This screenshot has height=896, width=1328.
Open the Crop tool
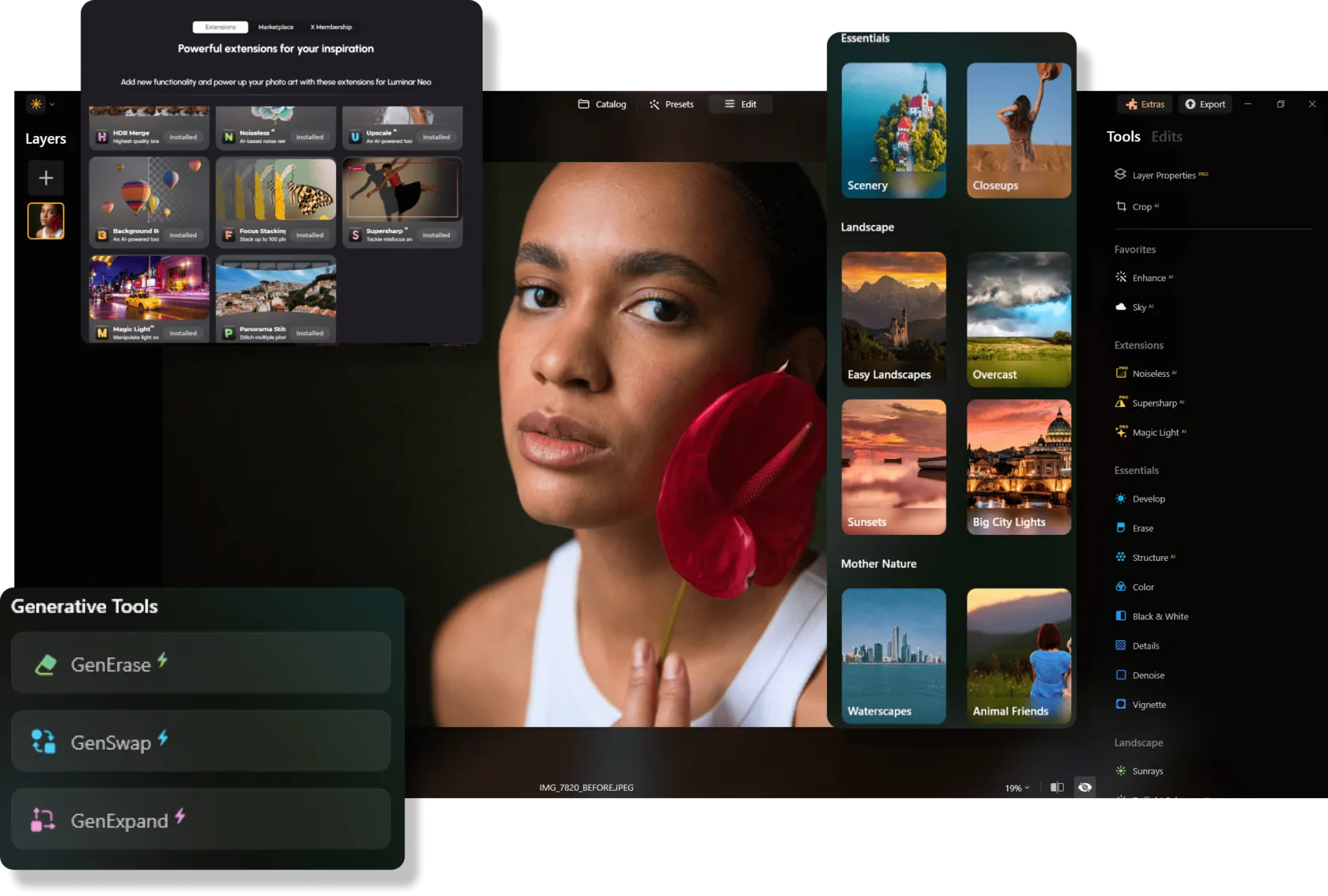(x=1141, y=207)
